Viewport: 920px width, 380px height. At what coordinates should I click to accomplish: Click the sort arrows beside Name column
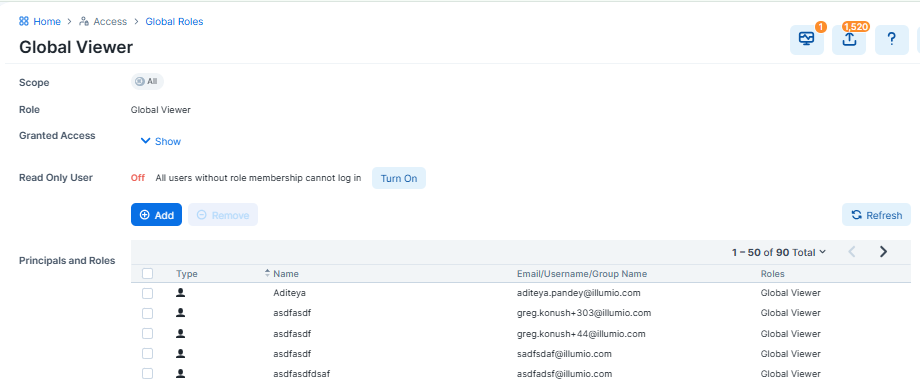coord(268,273)
